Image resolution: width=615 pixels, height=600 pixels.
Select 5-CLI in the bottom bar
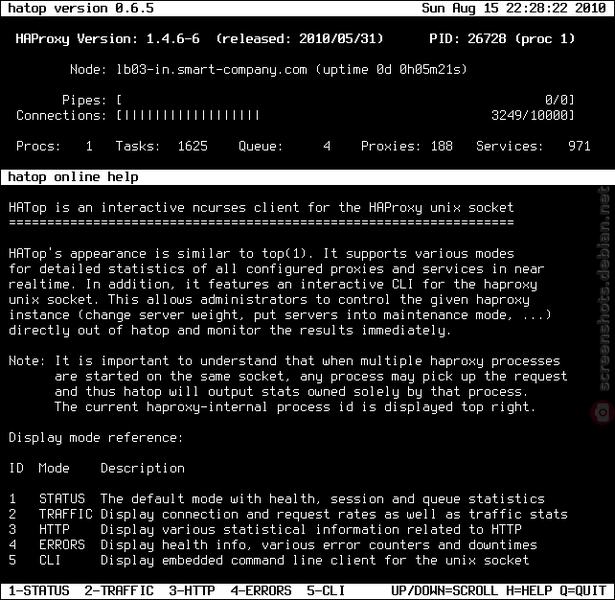pyautogui.click(x=326, y=591)
